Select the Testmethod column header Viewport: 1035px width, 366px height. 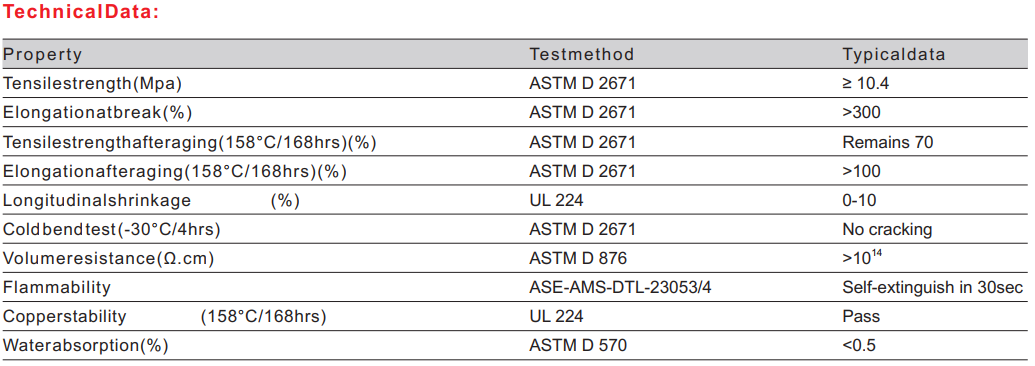[582, 54]
